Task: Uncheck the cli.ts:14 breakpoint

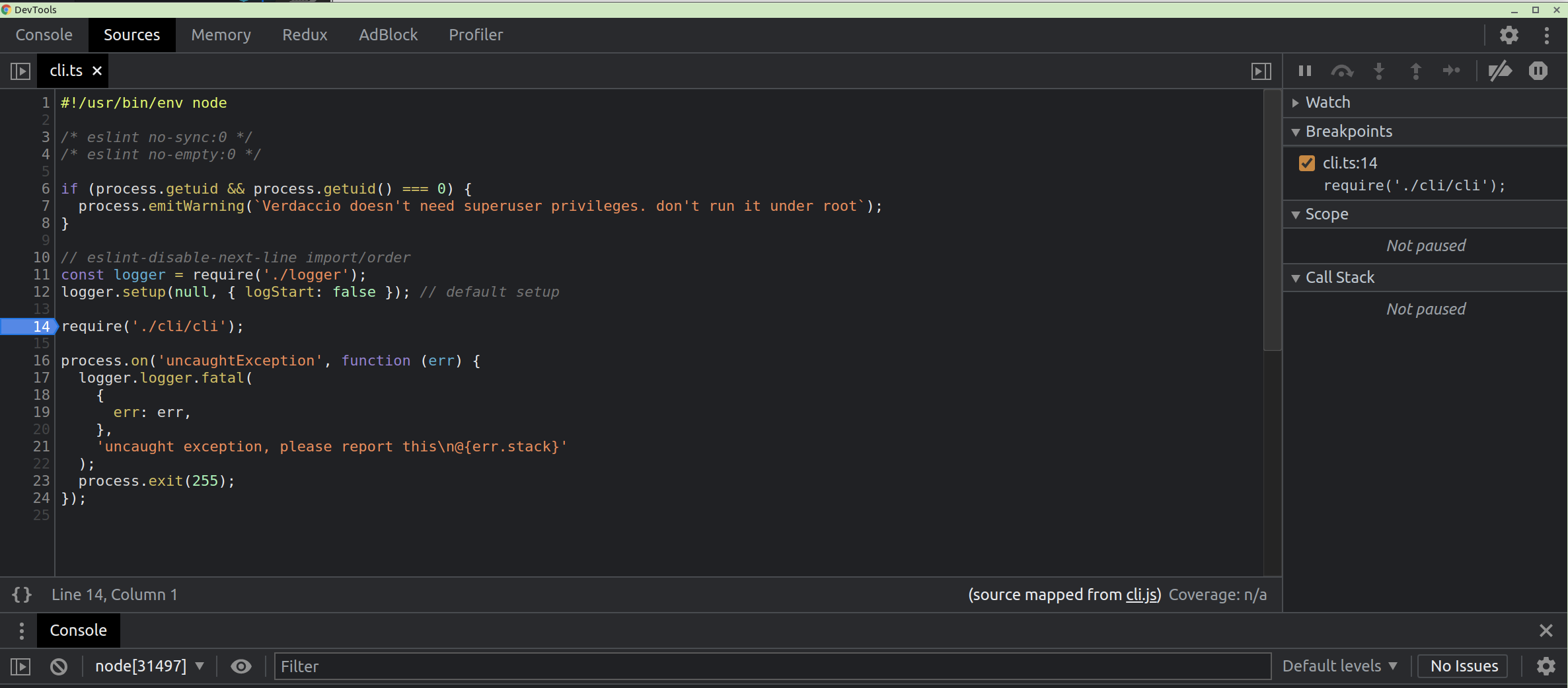Action: coord(1306,163)
